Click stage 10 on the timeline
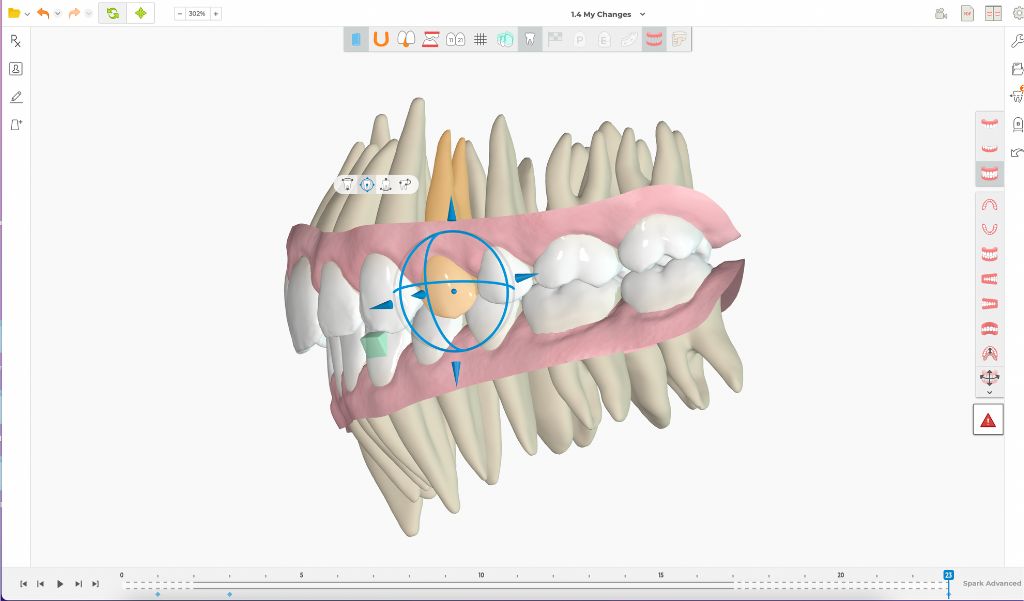This screenshot has height=601, width=1024. coord(481,583)
